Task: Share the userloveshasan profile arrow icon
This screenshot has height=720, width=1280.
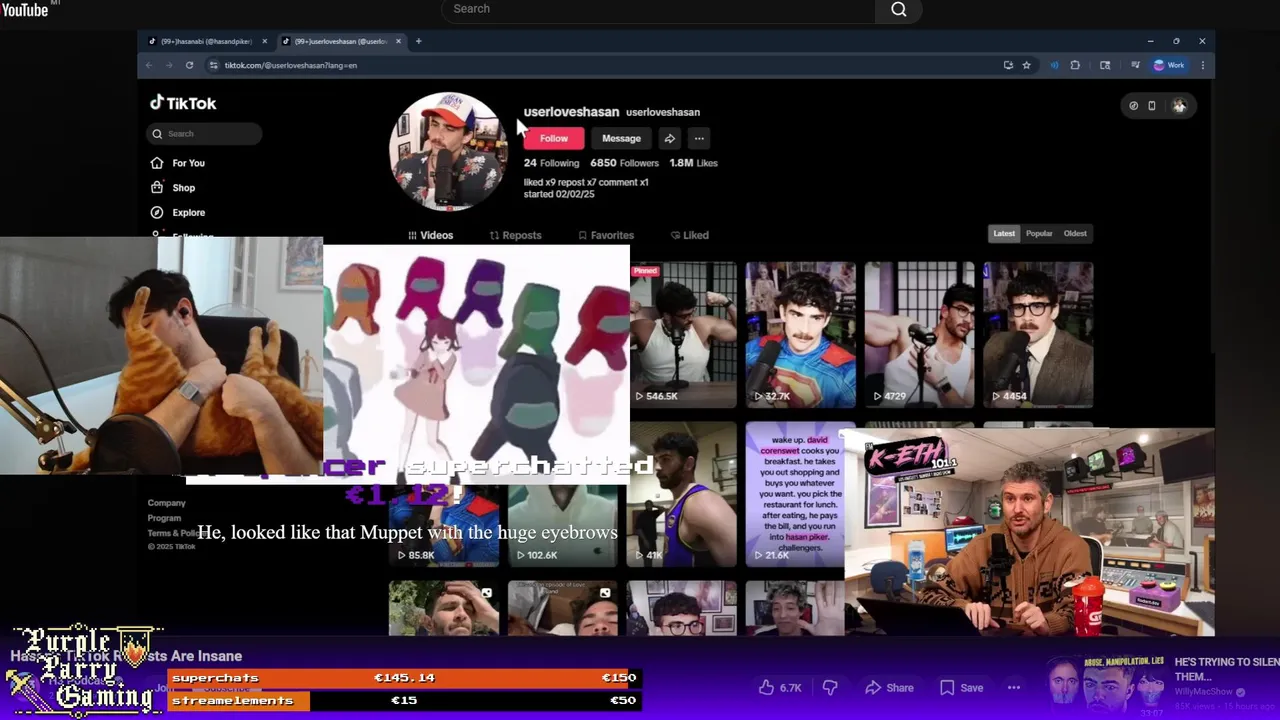Action: coord(669,138)
